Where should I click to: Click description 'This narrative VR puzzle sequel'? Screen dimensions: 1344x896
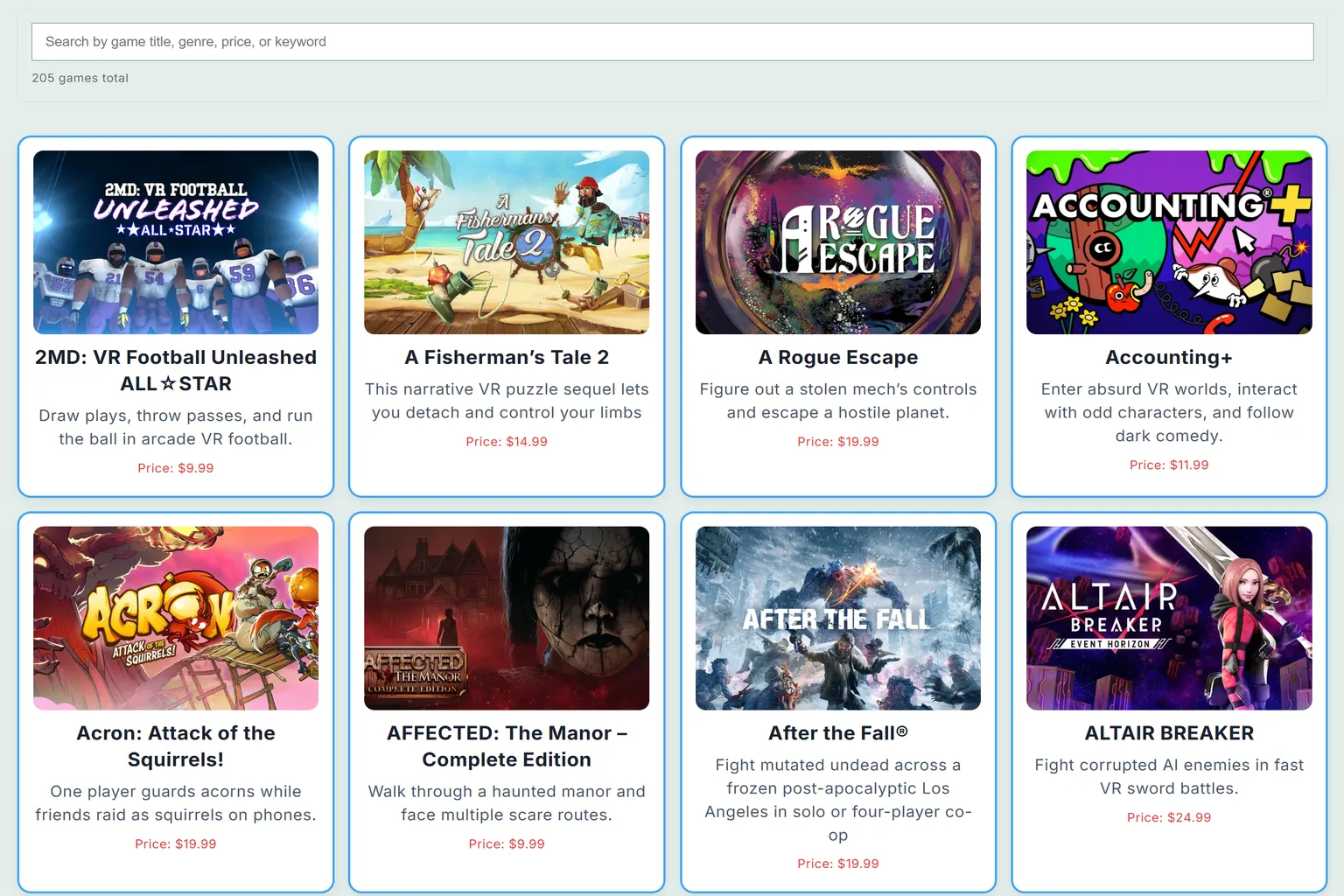pos(507,401)
